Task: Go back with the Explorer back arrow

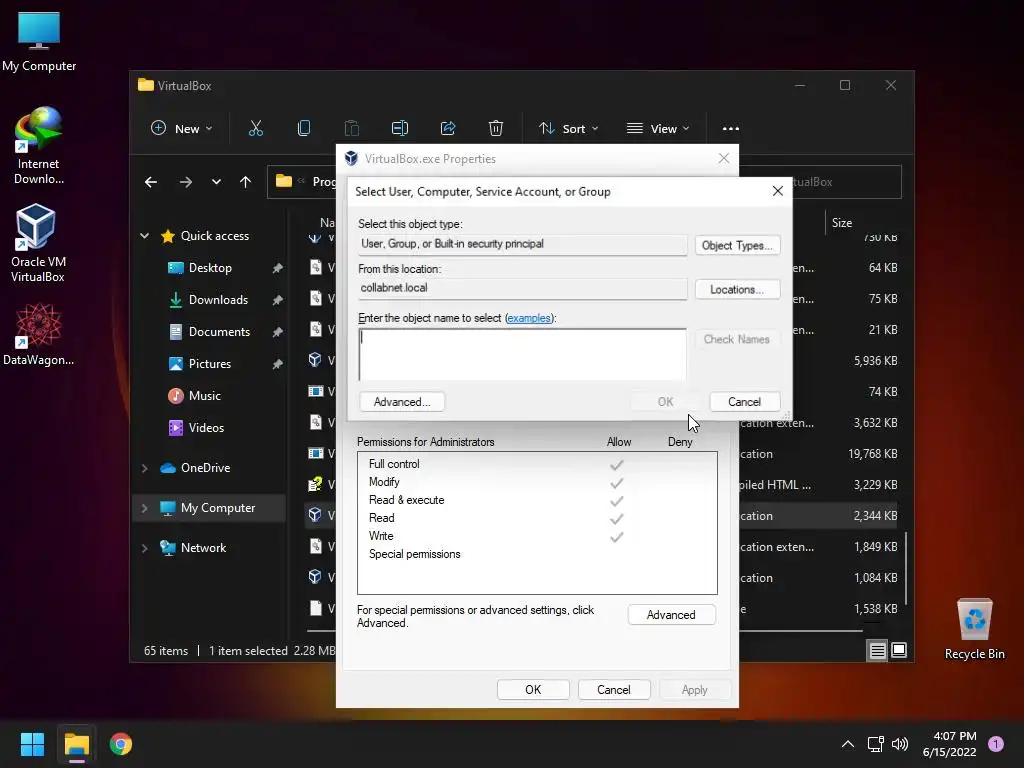Action: tap(151, 182)
